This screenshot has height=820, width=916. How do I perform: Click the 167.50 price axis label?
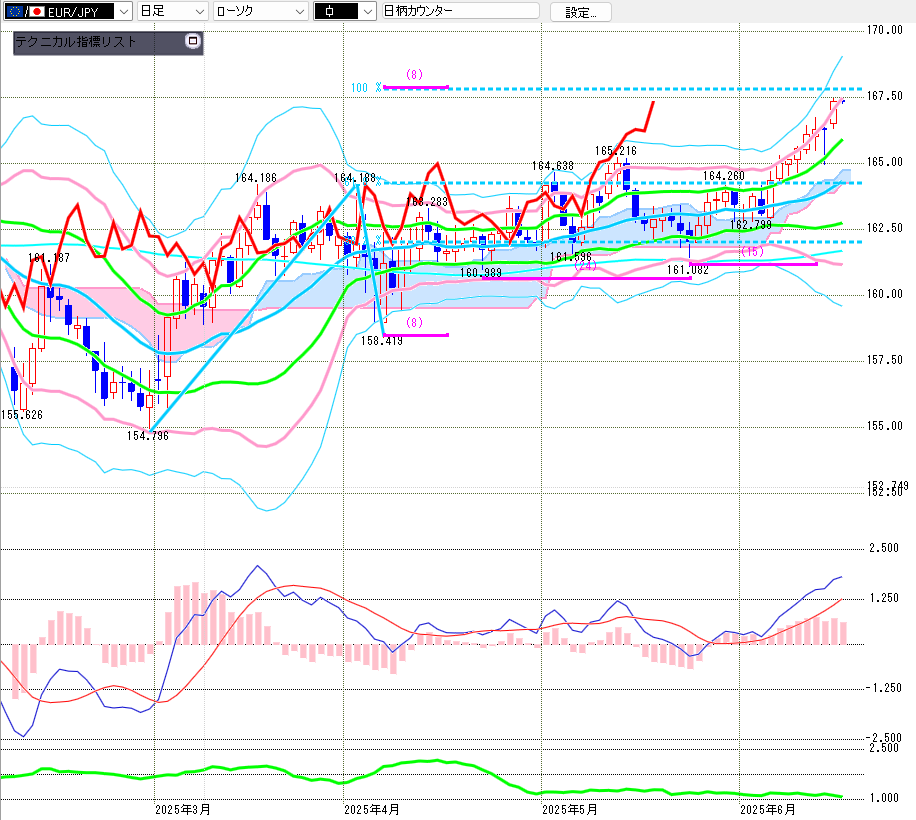(884, 96)
